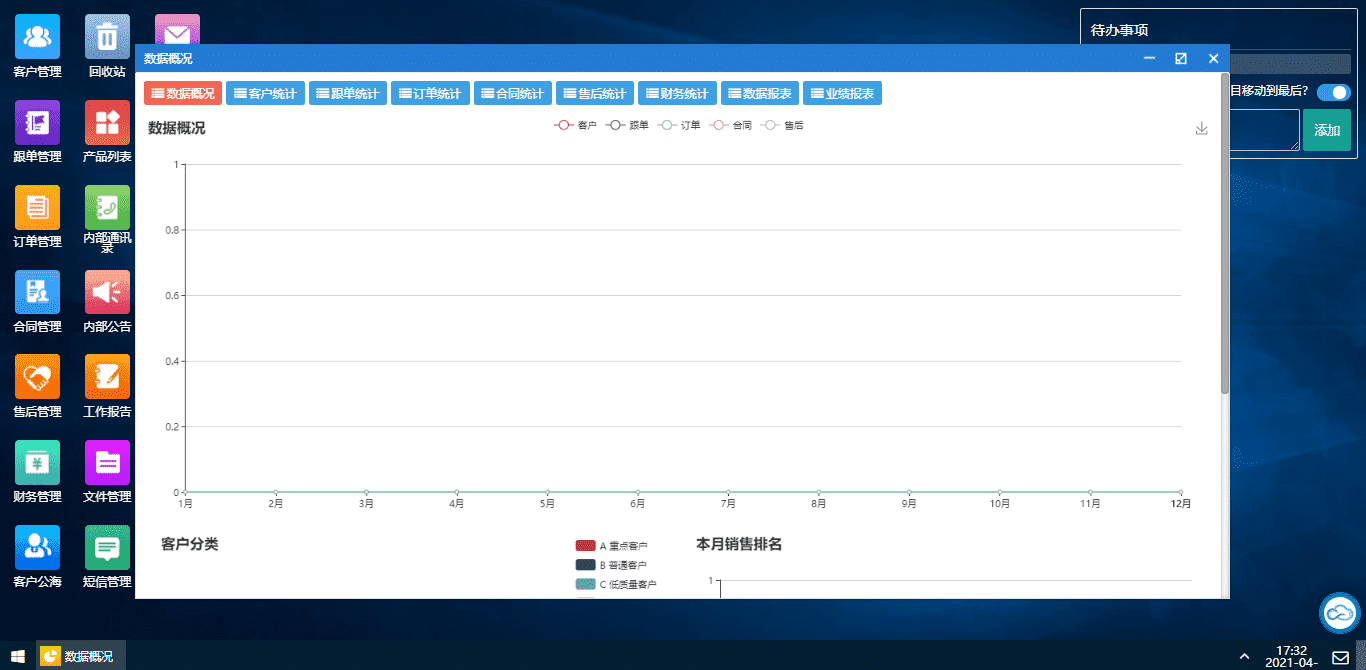This screenshot has width=1366, height=670.
Task: Switch to the 数据报表 tab
Action: click(760, 93)
